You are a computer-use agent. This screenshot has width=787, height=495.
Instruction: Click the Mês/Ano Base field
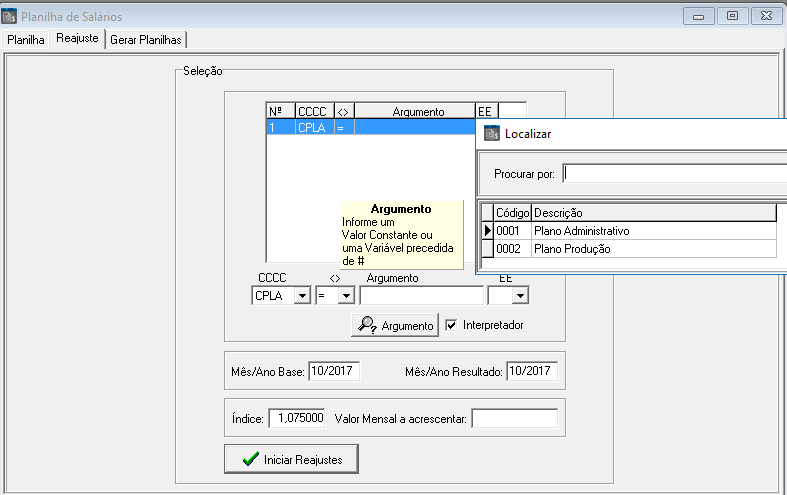(334, 371)
